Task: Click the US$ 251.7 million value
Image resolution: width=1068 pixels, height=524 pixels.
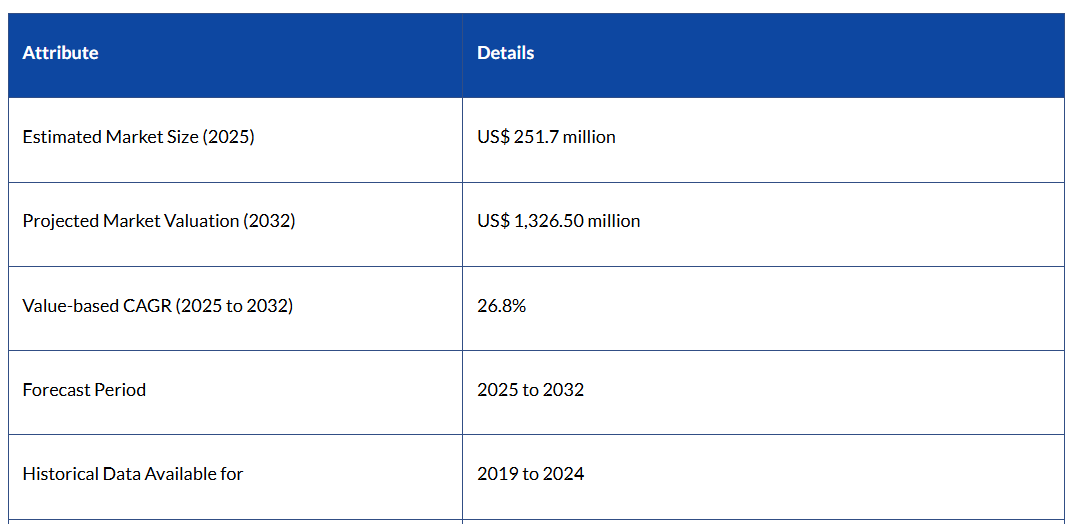Action: [x=546, y=137]
